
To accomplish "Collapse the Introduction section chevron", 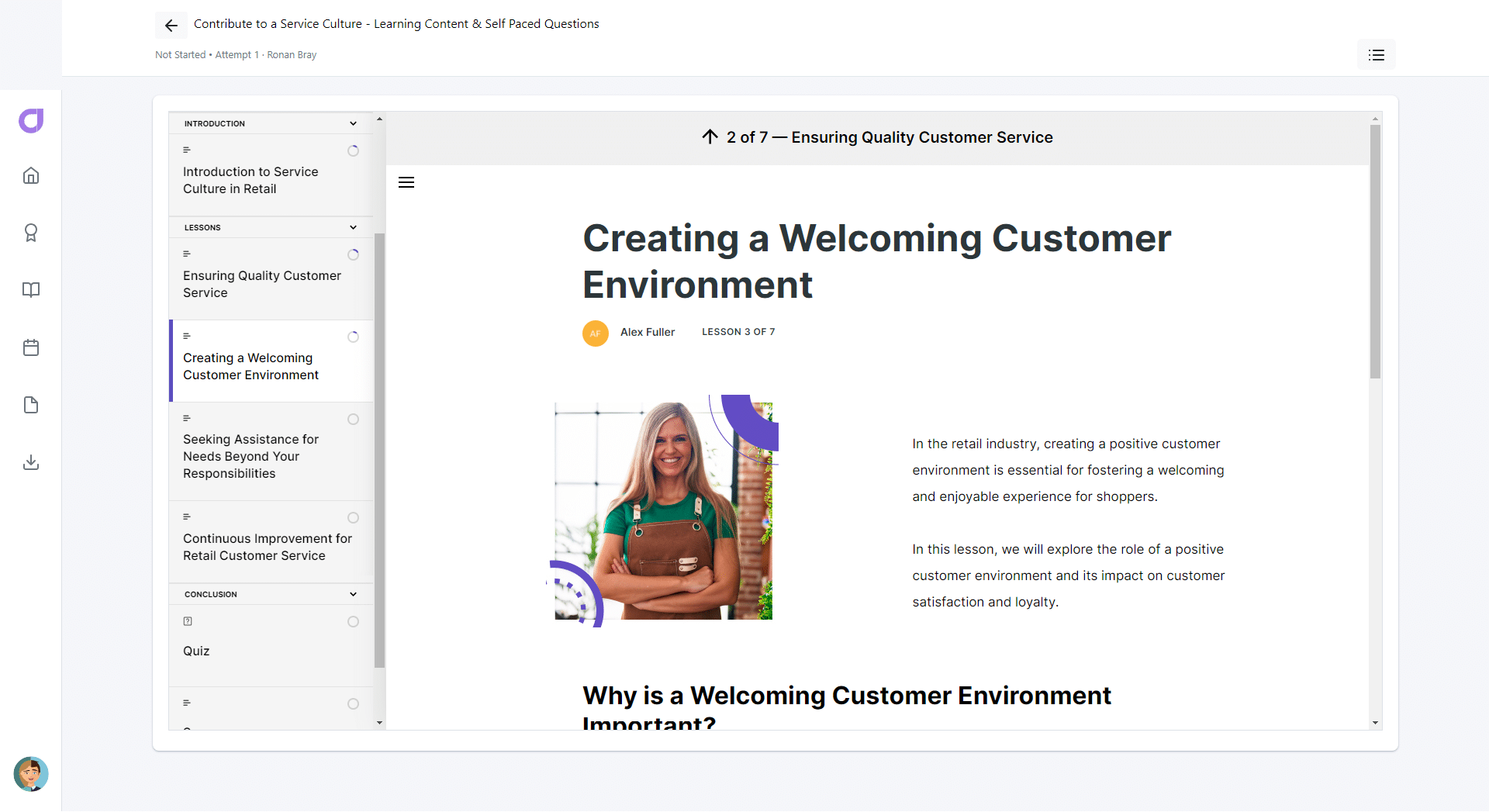I will pyautogui.click(x=354, y=123).
